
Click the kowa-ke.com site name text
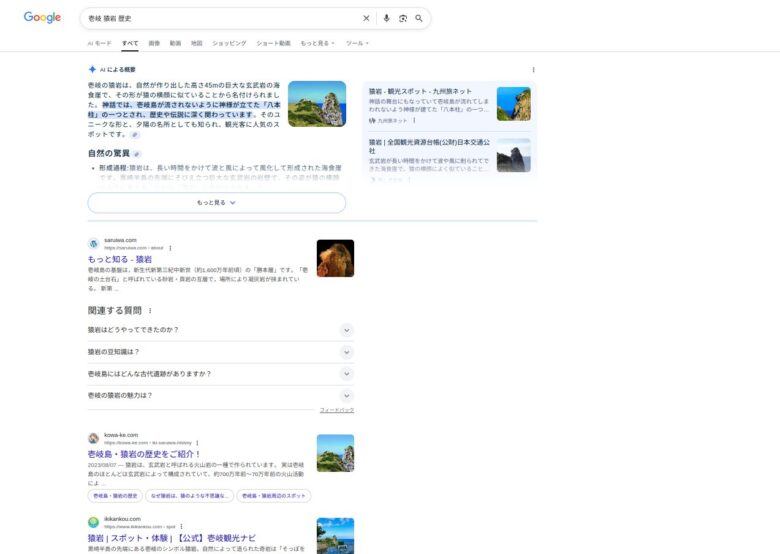tap(121, 435)
